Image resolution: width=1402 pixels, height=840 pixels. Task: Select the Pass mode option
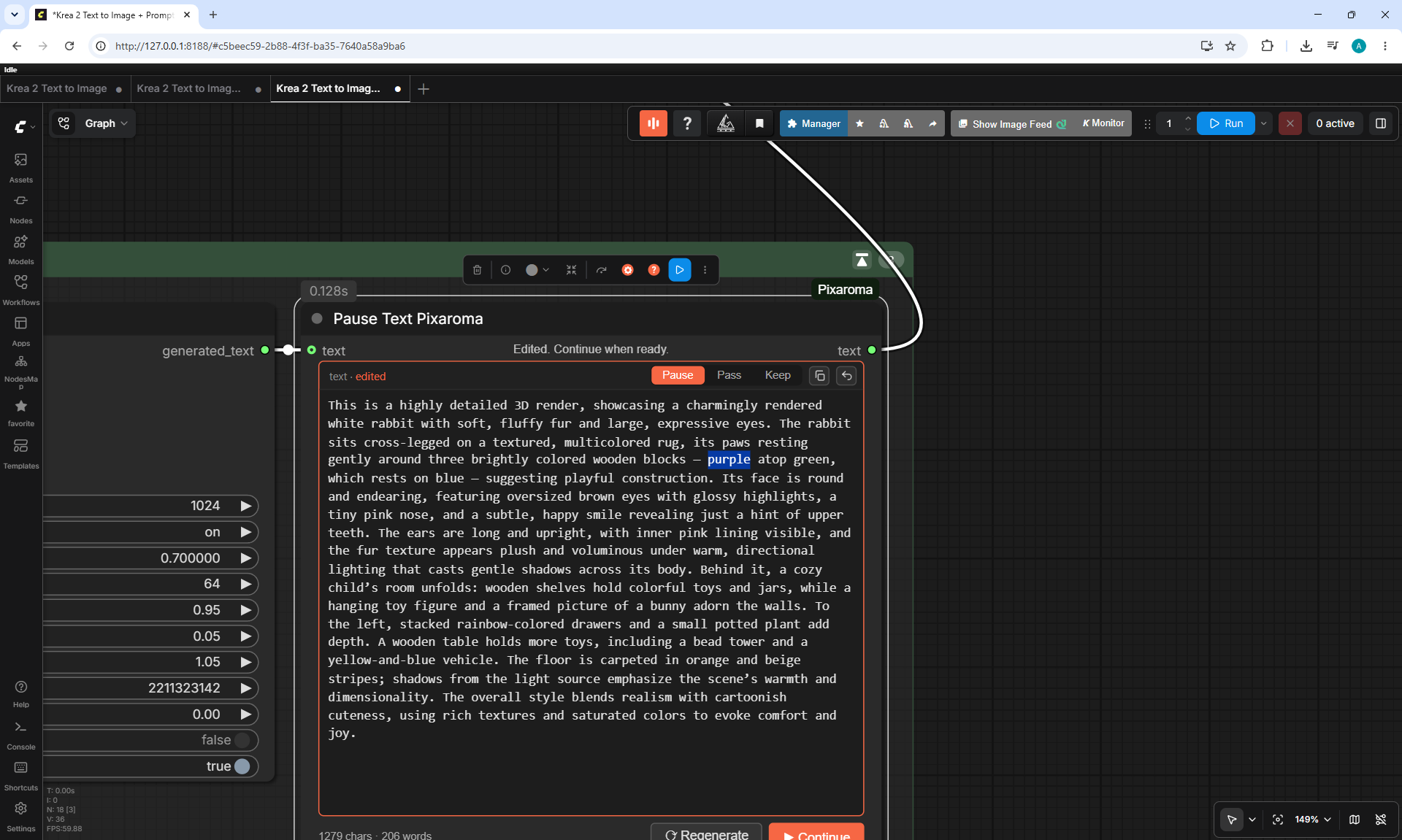[729, 375]
